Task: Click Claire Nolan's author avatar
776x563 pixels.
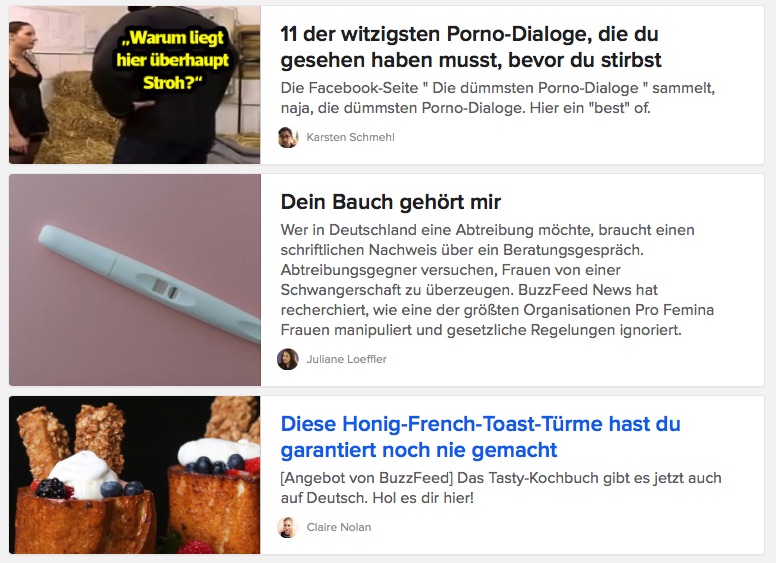Action: click(288, 527)
